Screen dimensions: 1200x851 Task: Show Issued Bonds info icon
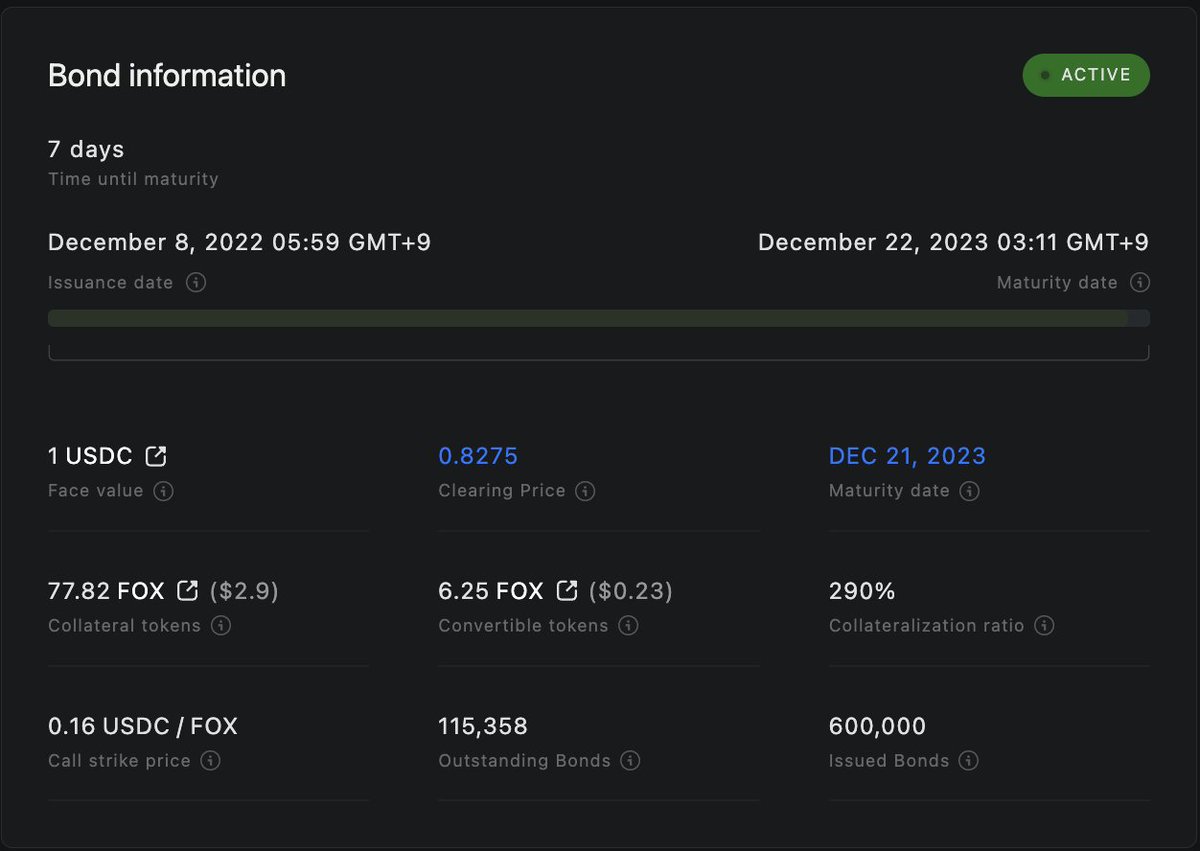pyautogui.click(x=968, y=760)
